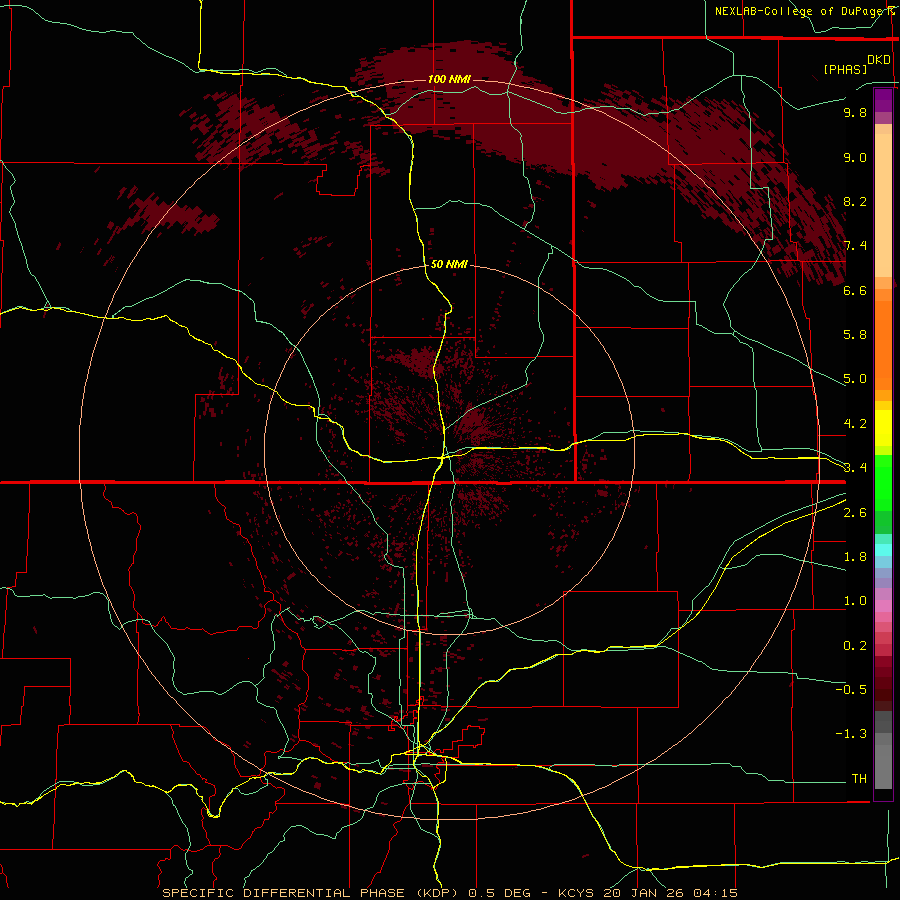Click the [PHAS] units label
Viewport: 900px width, 900px height.
[x=845, y=69]
